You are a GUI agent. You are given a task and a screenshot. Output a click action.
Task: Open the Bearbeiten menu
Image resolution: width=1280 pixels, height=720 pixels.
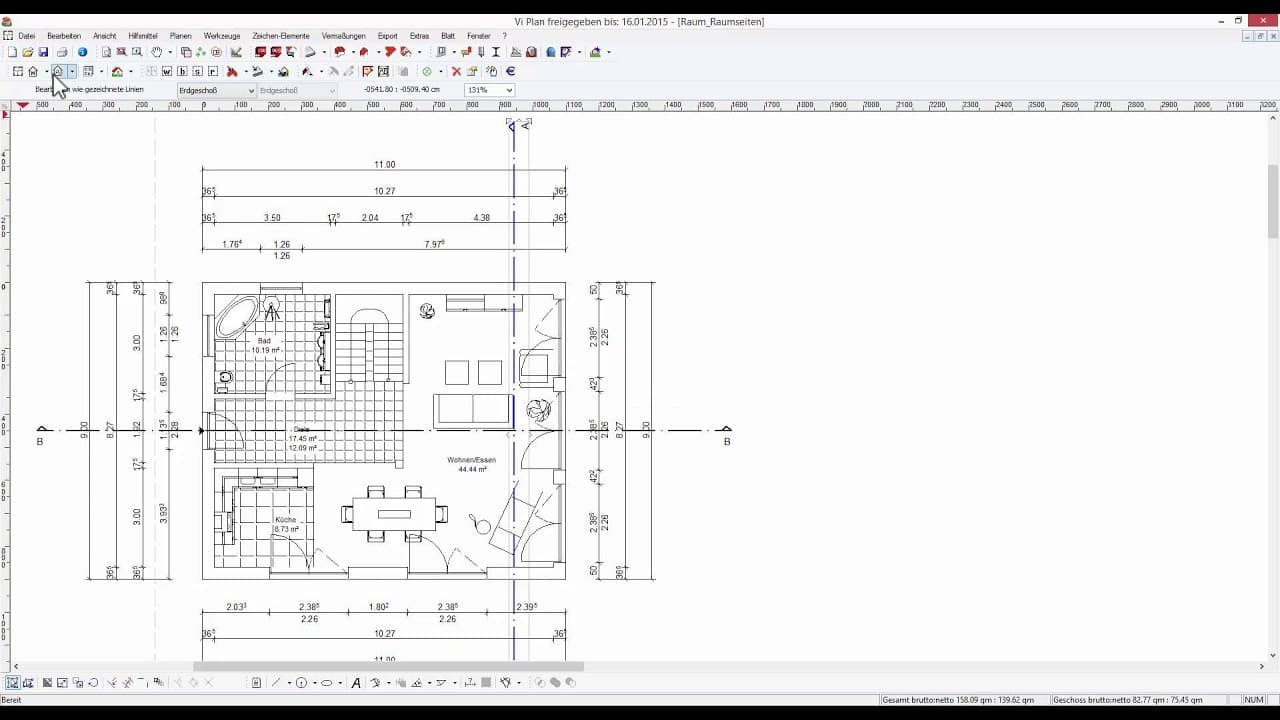click(64, 36)
